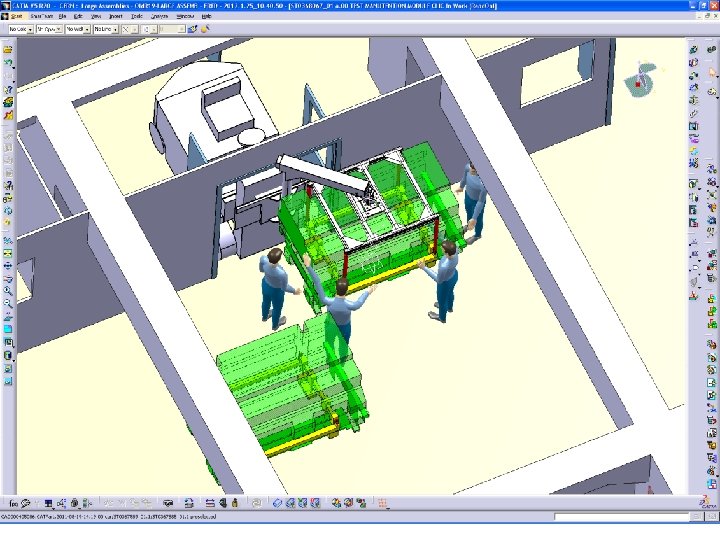Open the File menu
Viewport: 720px width, 540px height.
[62, 16]
